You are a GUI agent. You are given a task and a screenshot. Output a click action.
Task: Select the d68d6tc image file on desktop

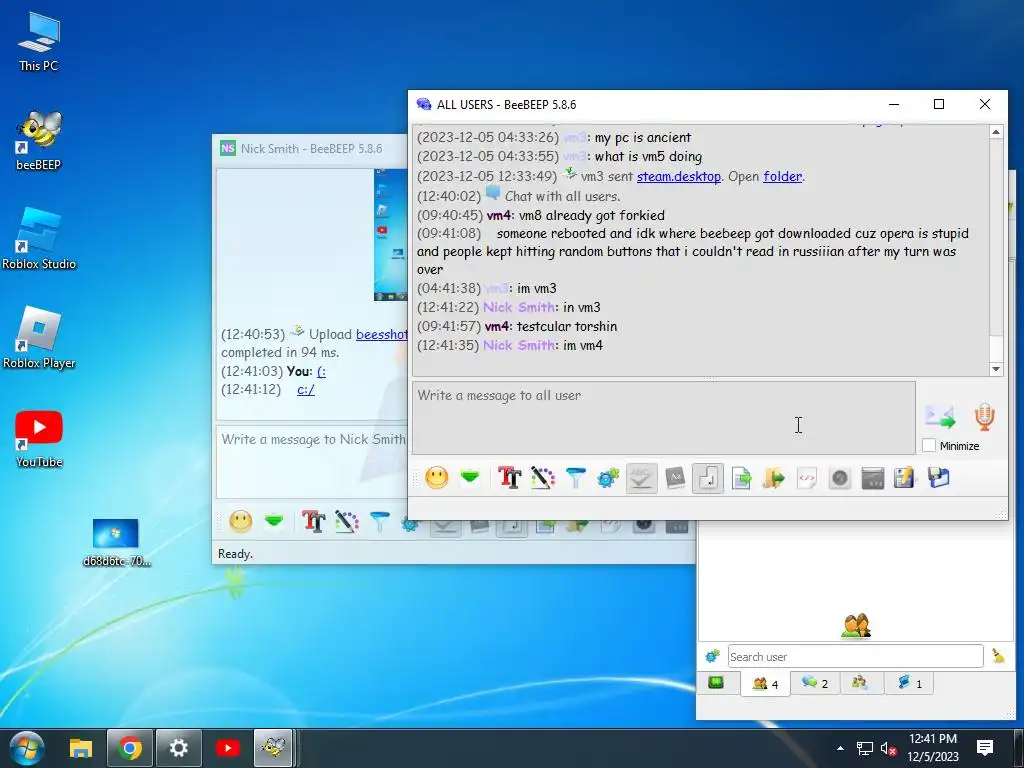(x=116, y=542)
